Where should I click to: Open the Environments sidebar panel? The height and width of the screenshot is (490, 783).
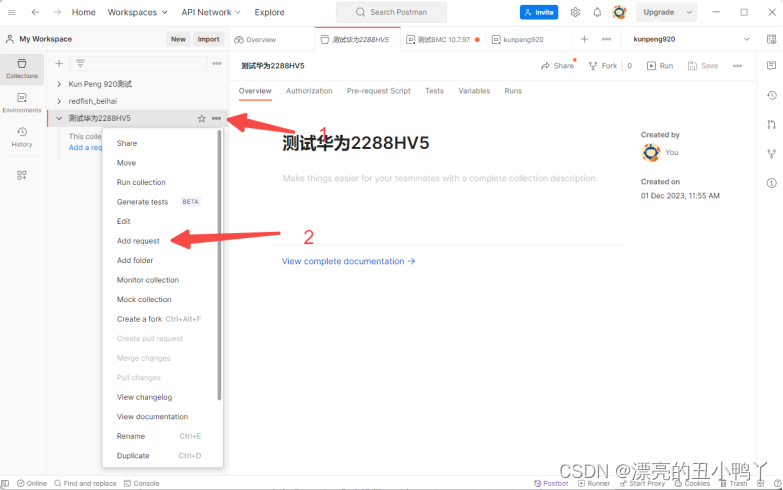(x=22, y=103)
